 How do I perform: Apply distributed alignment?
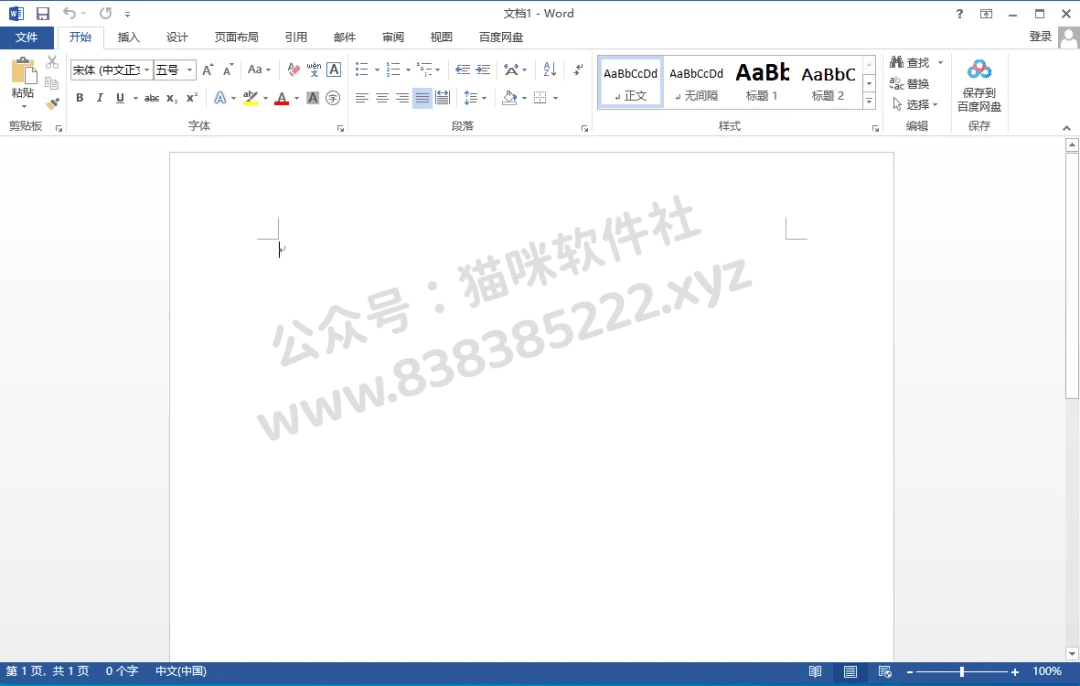point(442,98)
